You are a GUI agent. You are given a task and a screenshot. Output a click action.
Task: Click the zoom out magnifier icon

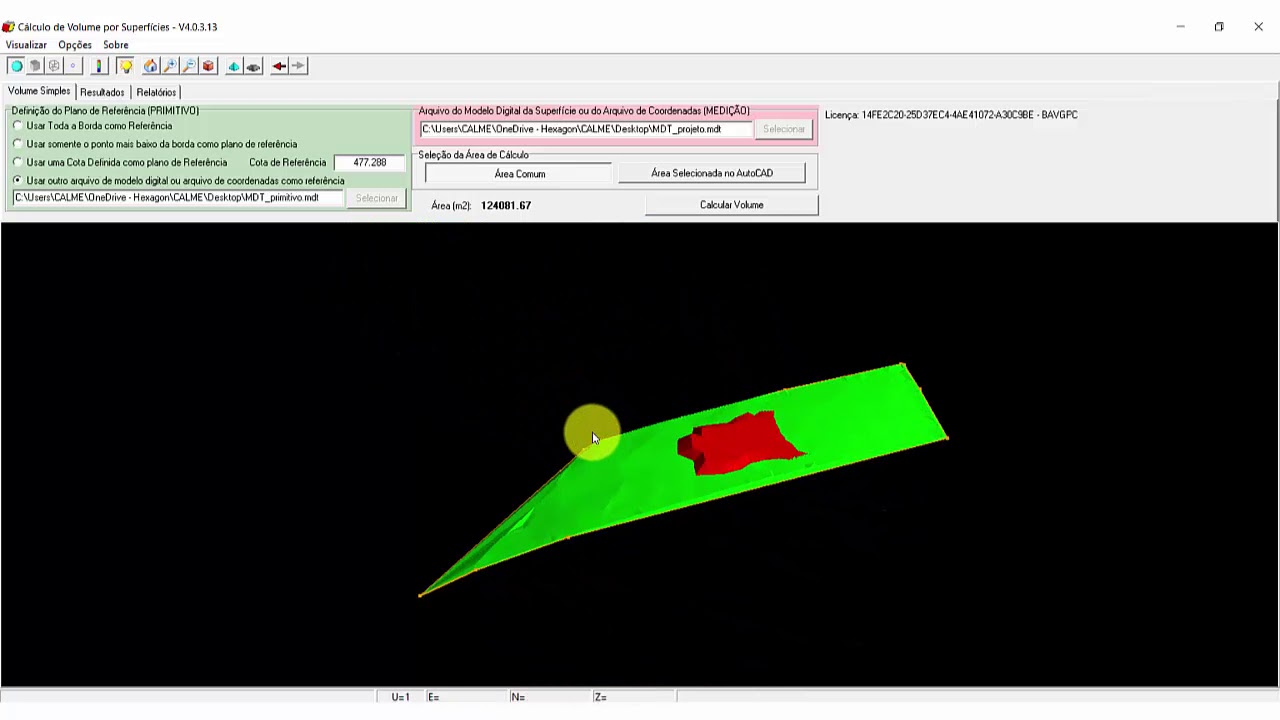click(x=189, y=66)
